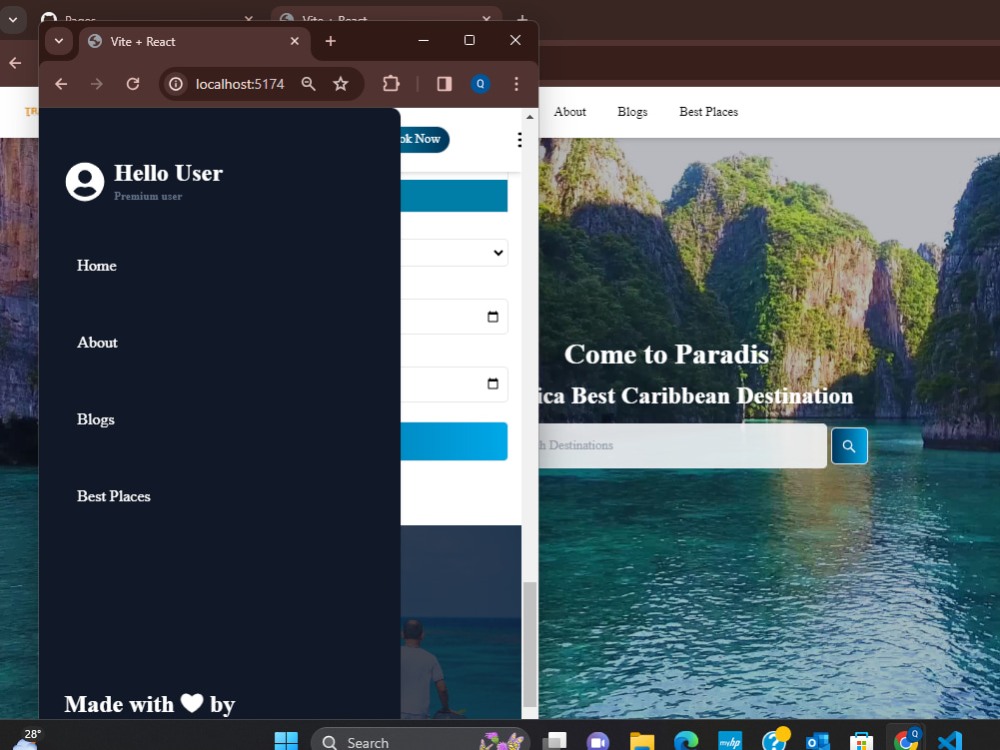Image resolution: width=1000 pixels, height=750 pixels.
Task: Bookmark this page with the star icon
Action: pyautogui.click(x=341, y=84)
